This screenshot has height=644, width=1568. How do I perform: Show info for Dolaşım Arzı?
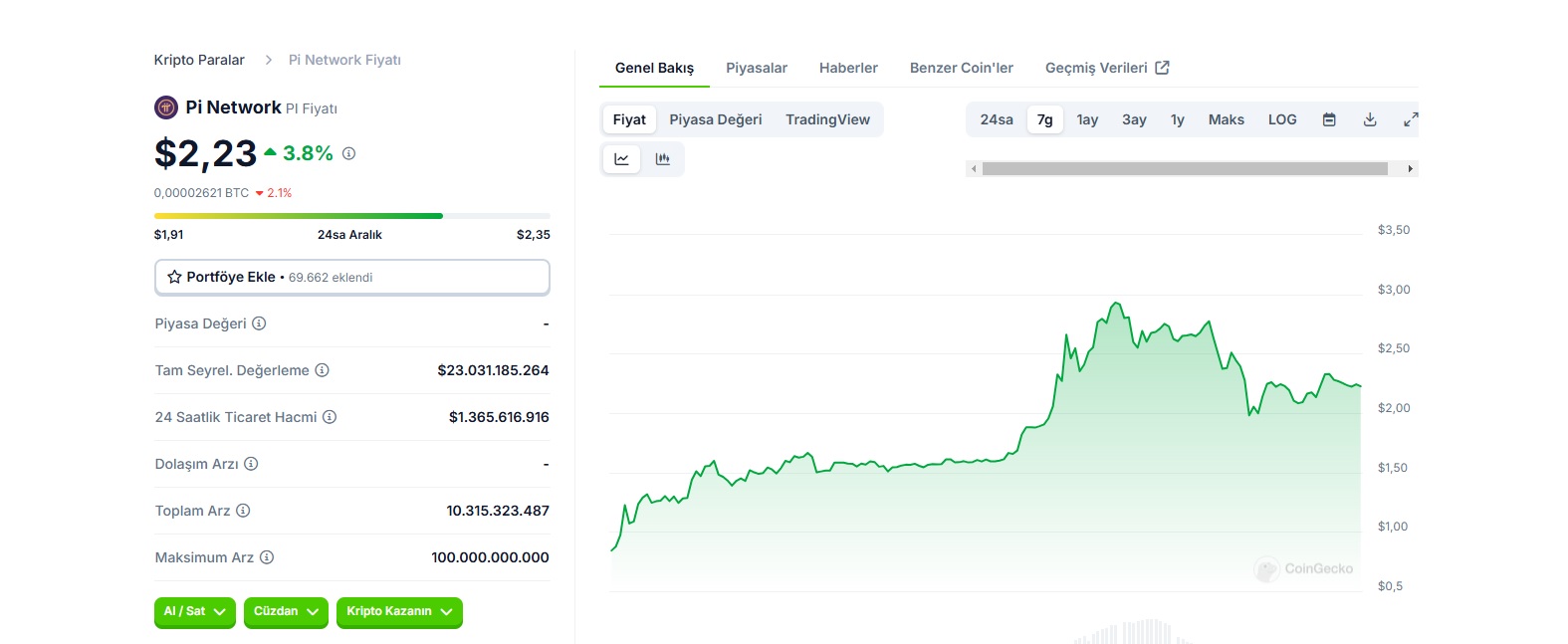(x=251, y=464)
